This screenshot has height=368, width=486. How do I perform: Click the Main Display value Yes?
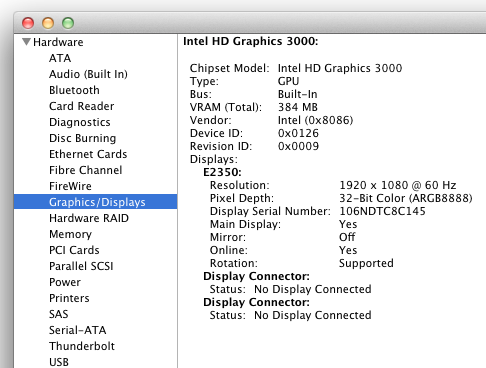pyautogui.click(x=348, y=224)
